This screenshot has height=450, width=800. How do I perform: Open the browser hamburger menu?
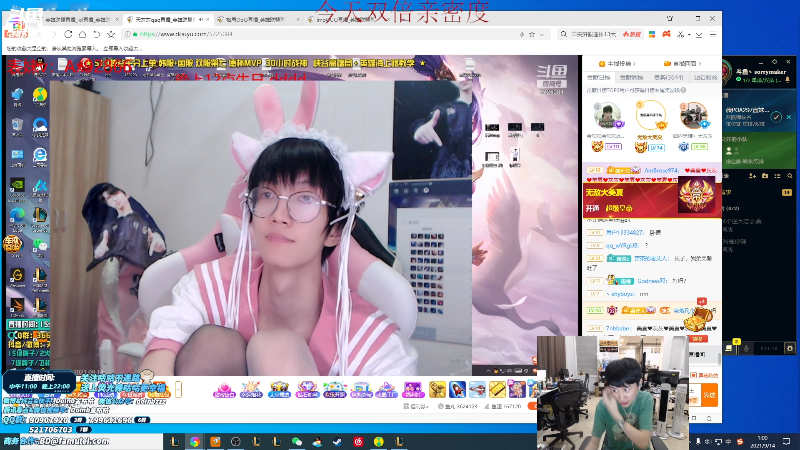point(713,34)
